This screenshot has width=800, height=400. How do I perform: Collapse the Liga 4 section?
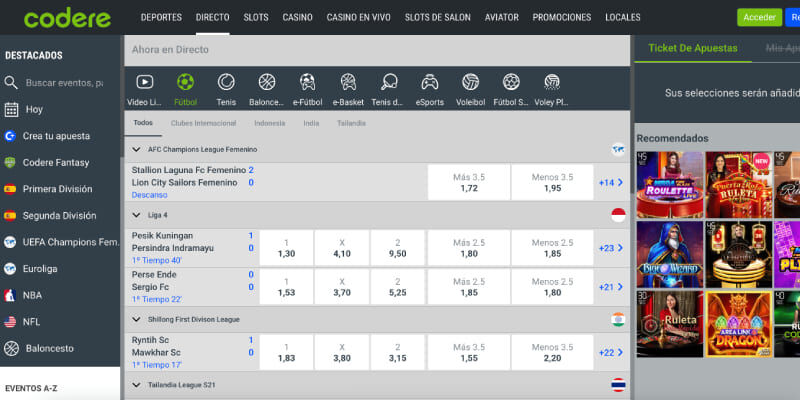(x=137, y=215)
